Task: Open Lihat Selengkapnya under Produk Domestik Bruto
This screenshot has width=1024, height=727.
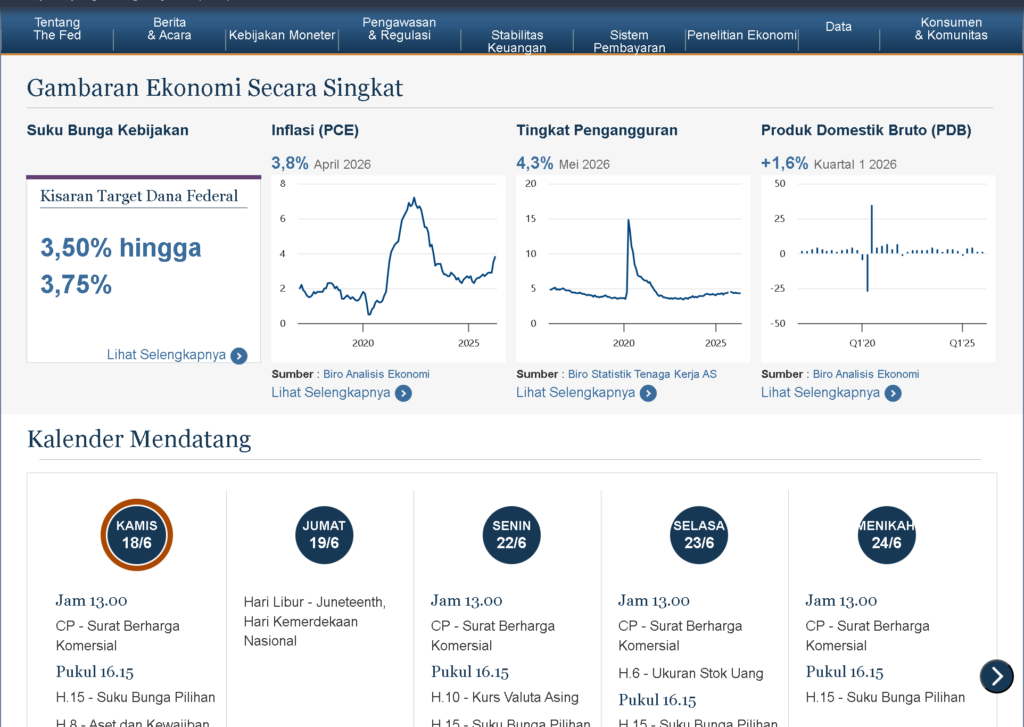Action: pos(820,393)
